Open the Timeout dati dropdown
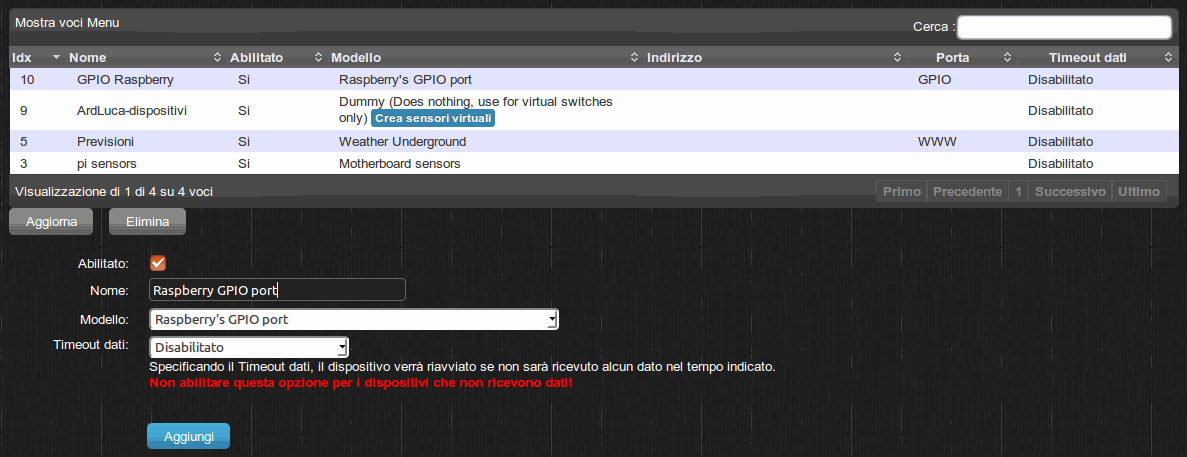Screen dimensions: 1187x457 coord(249,347)
